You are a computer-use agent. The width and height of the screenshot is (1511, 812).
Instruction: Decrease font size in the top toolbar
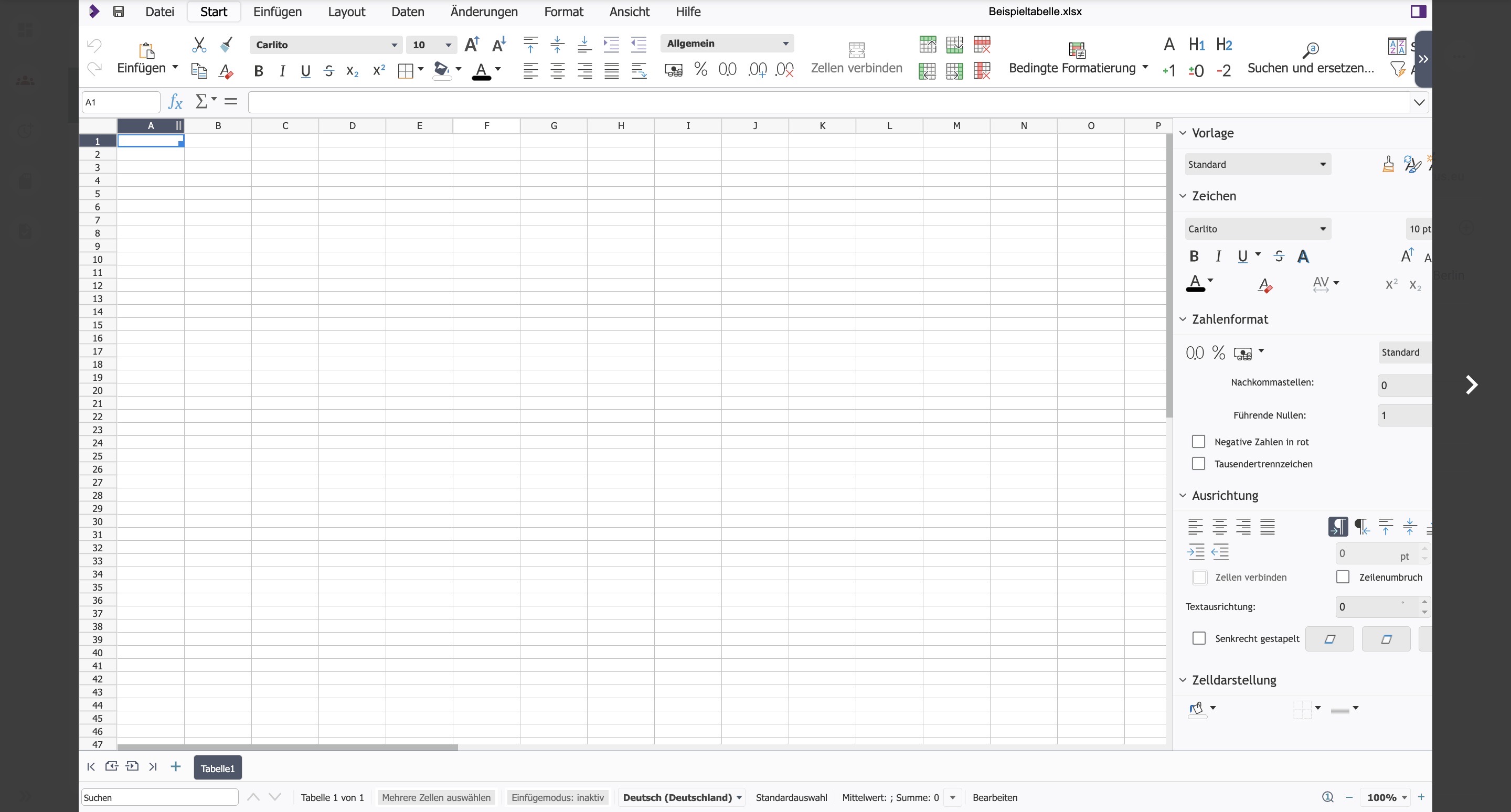click(499, 44)
